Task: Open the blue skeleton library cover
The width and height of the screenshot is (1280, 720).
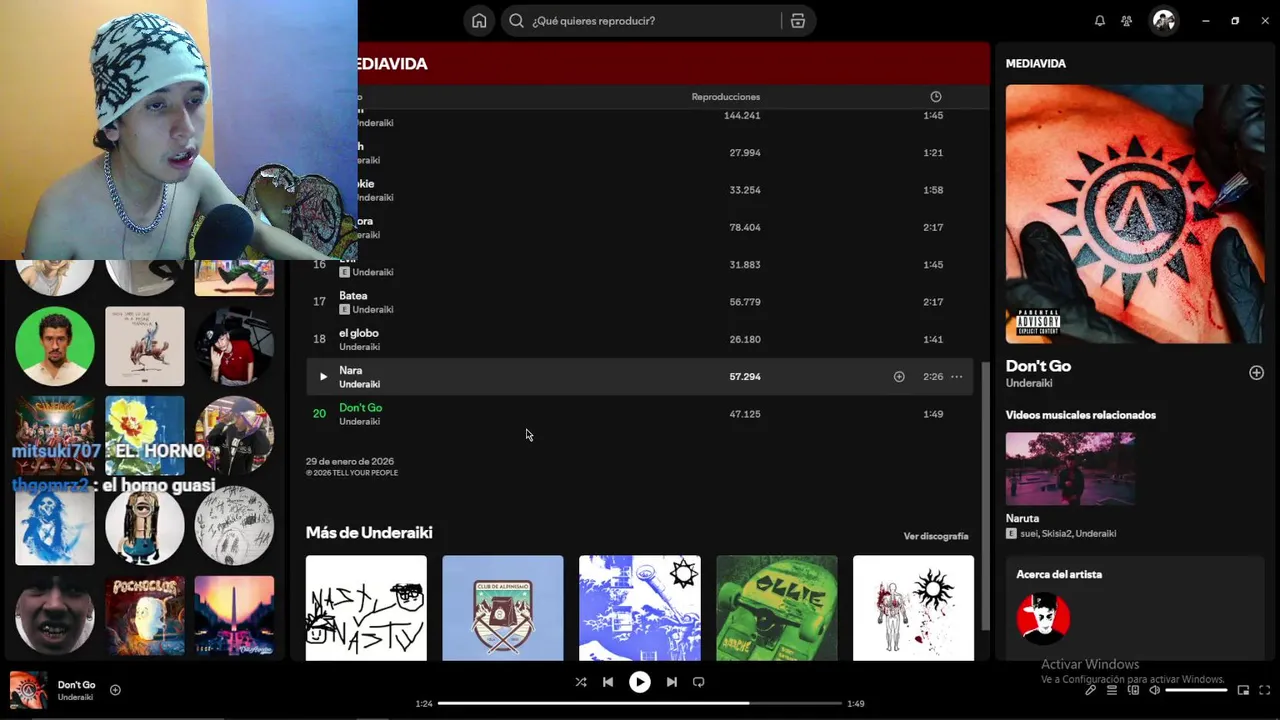Action: [55, 526]
